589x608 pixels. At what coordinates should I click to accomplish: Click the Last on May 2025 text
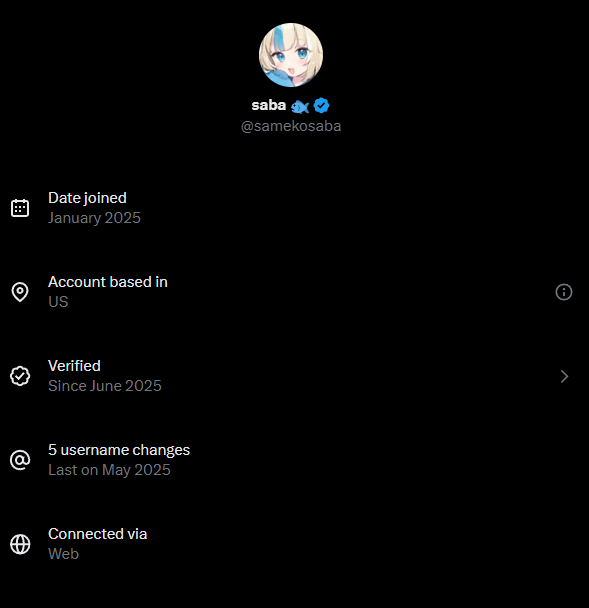point(109,470)
